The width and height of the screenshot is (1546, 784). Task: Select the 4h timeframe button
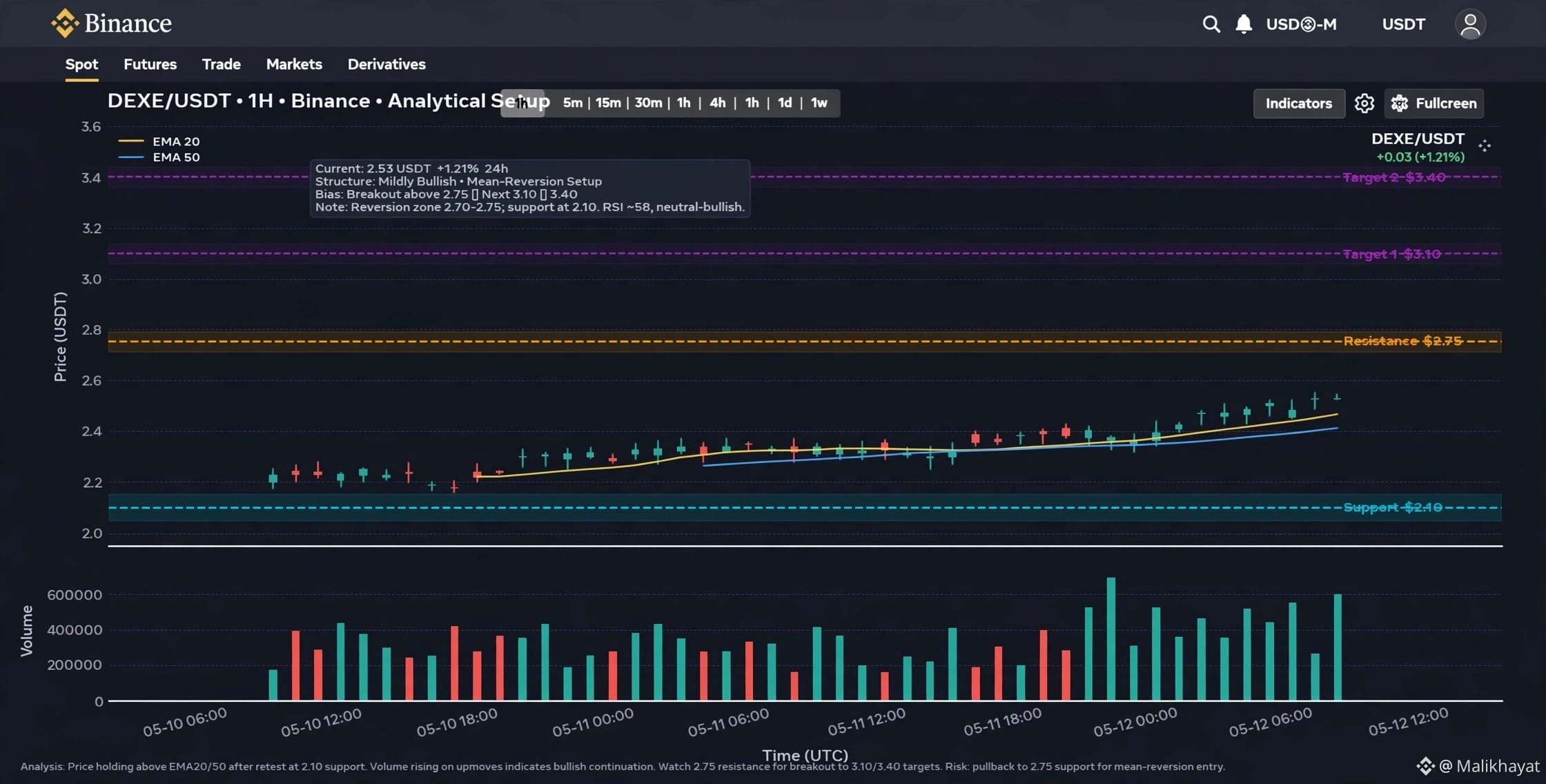718,103
